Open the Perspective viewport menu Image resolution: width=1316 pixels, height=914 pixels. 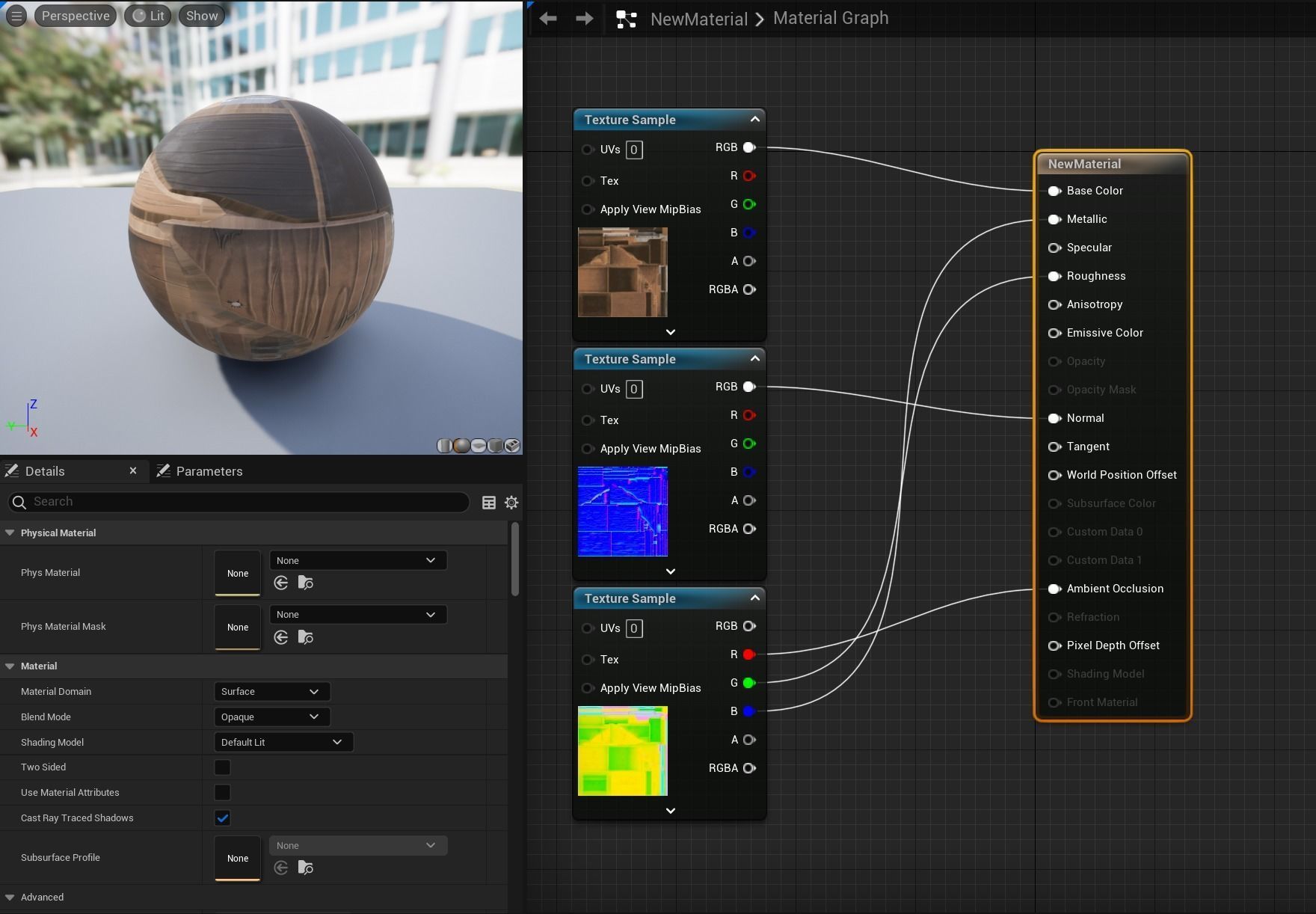76,16
